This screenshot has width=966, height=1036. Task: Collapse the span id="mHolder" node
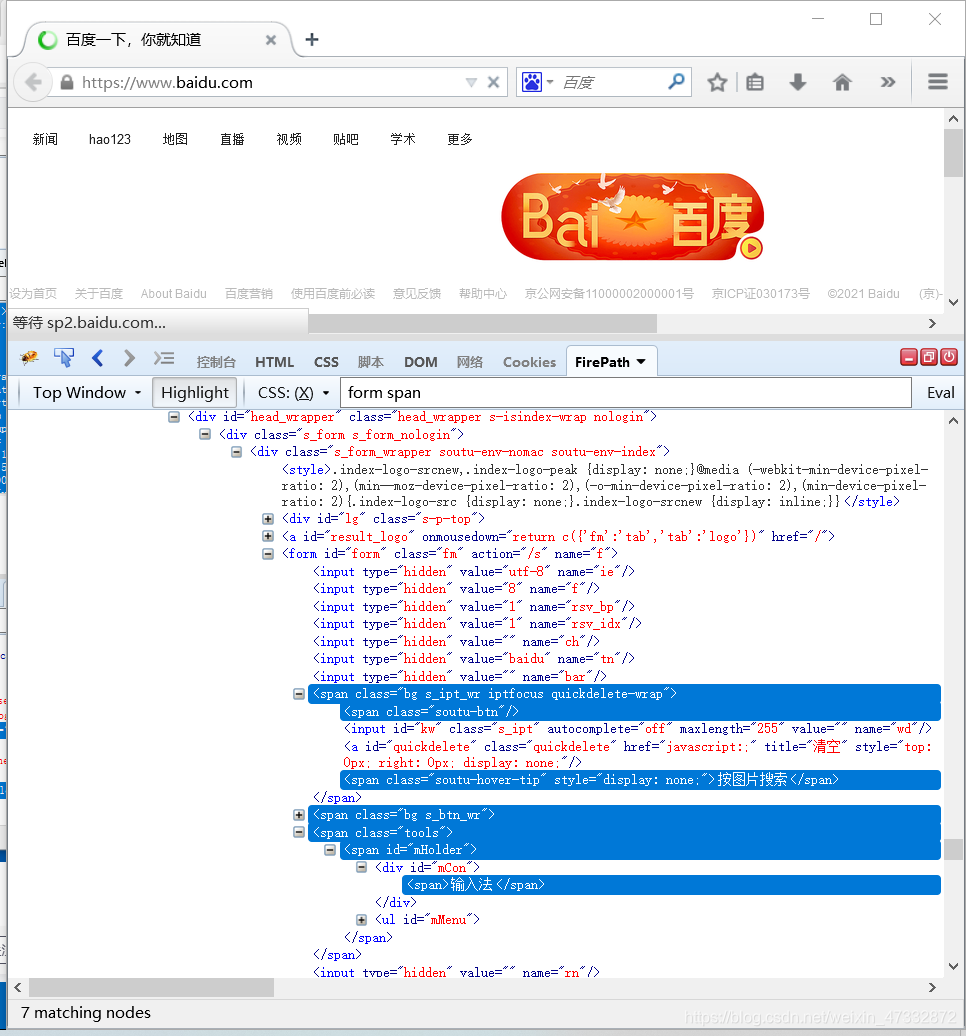(330, 850)
